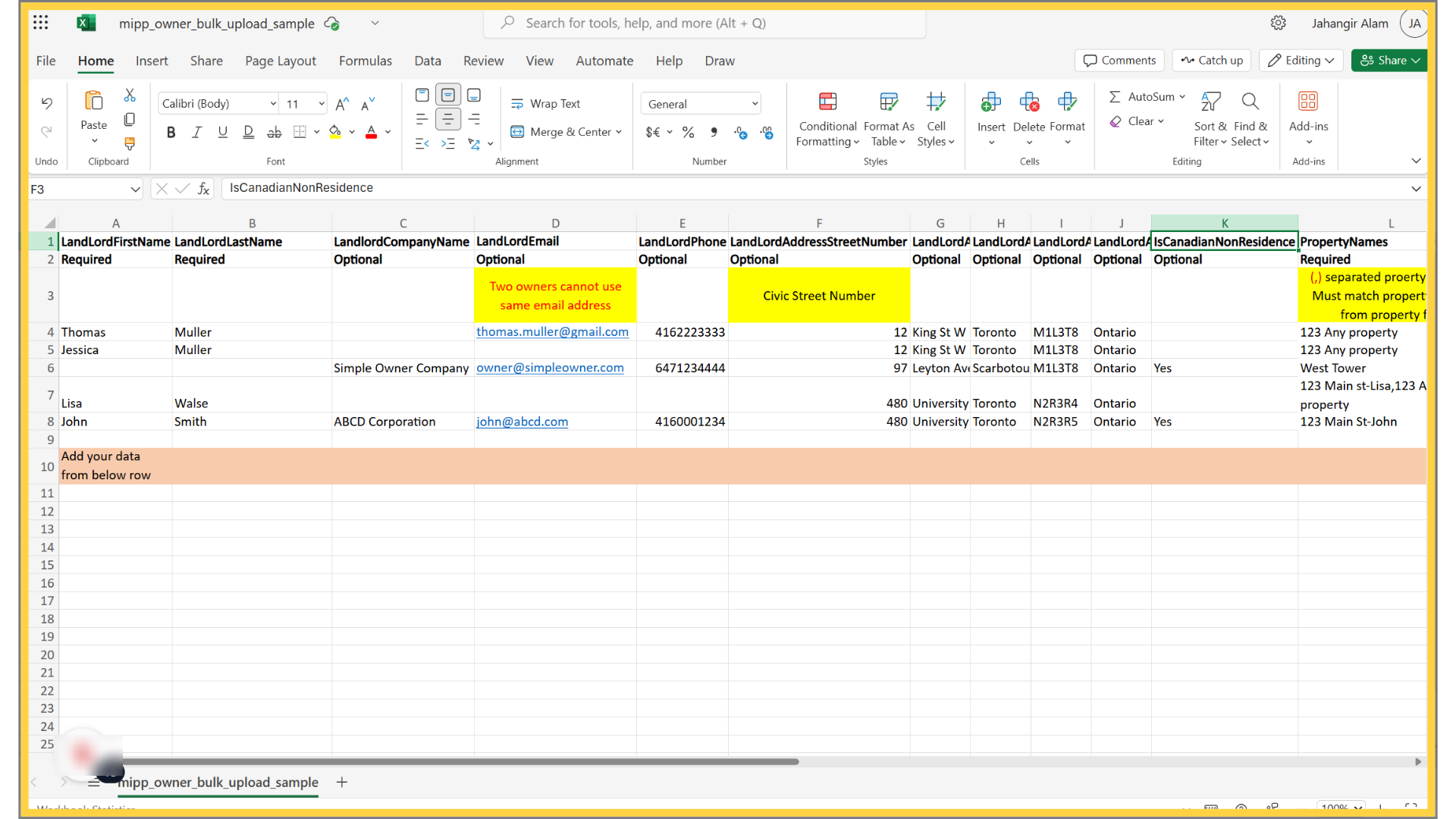Image resolution: width=1456 pixels, height=819 pixels.
Task: Click the Excel logo icon
Action: (86, 23)
